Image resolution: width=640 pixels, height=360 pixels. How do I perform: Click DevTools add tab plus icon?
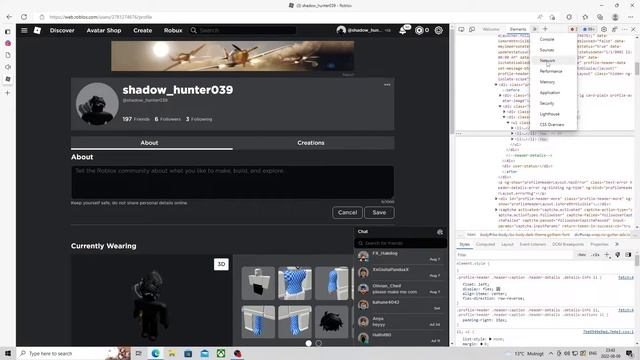click(x=545, y=29)
